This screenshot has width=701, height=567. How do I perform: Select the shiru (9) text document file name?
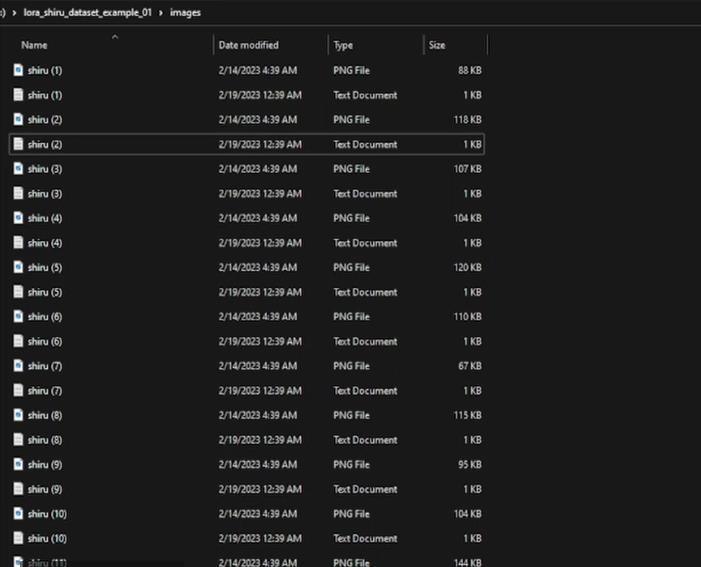(x=45, y=489)
